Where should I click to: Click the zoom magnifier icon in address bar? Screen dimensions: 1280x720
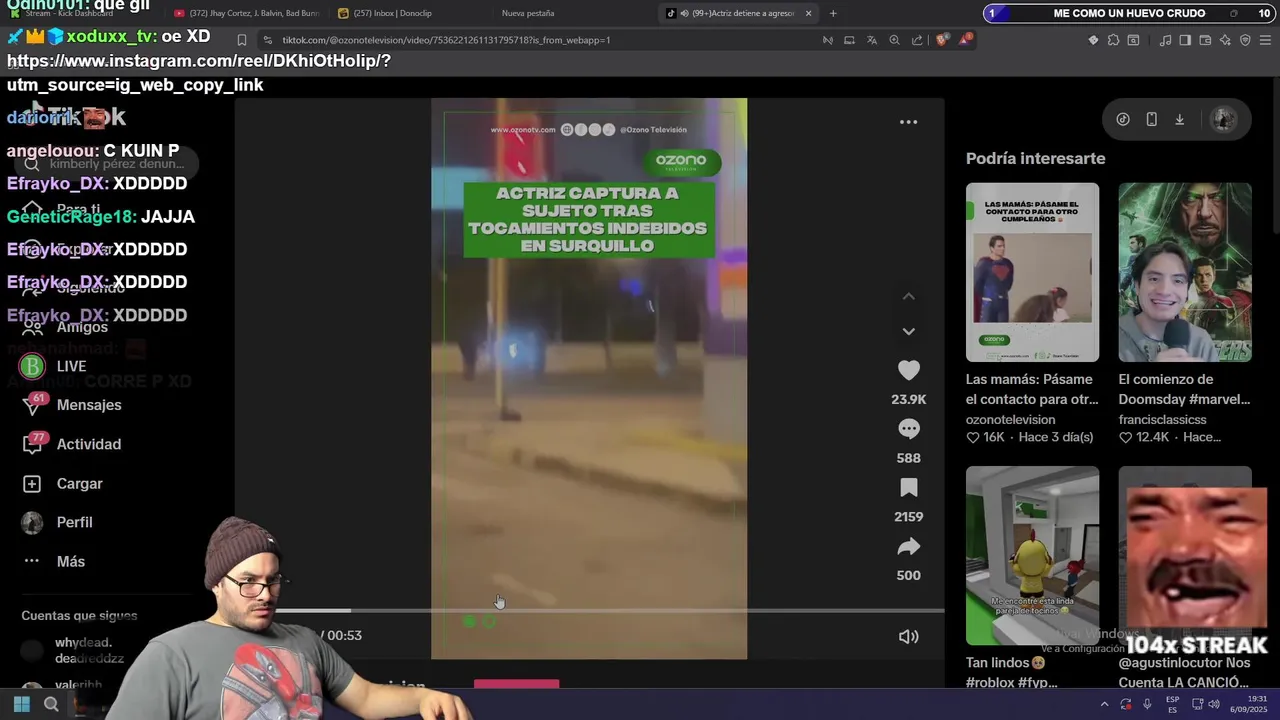click(894, 40)
